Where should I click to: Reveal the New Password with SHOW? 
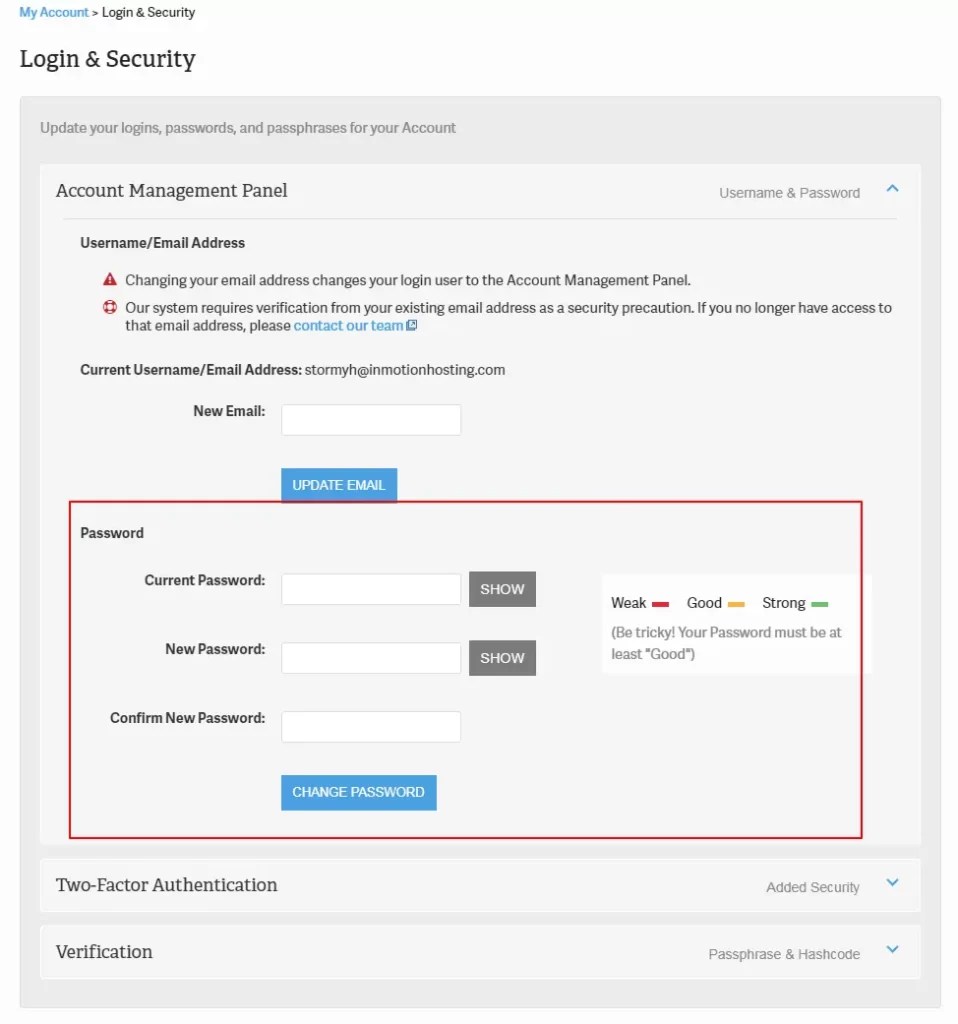[502, 658]
